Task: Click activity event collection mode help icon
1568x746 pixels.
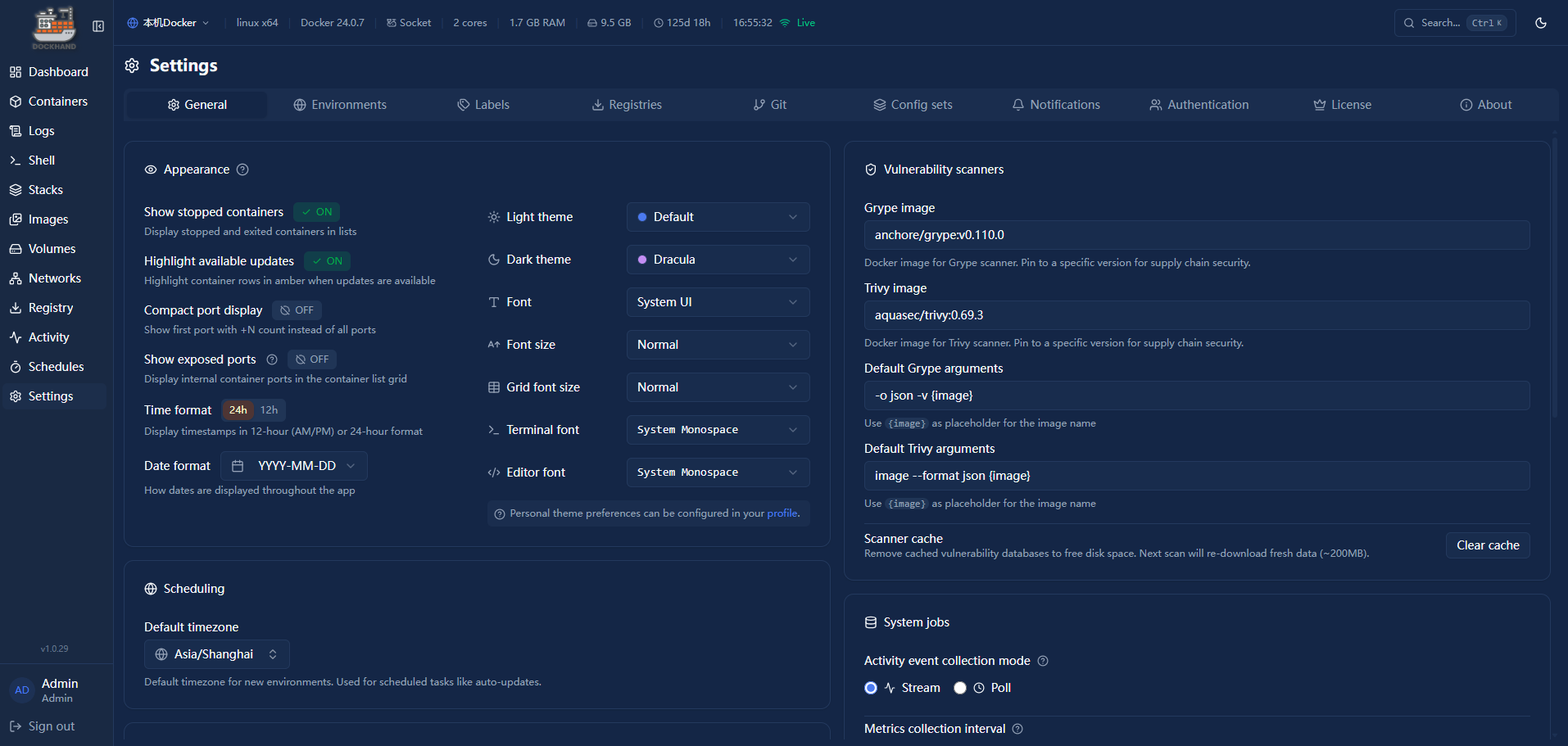Action: (x=1043, y=661)
